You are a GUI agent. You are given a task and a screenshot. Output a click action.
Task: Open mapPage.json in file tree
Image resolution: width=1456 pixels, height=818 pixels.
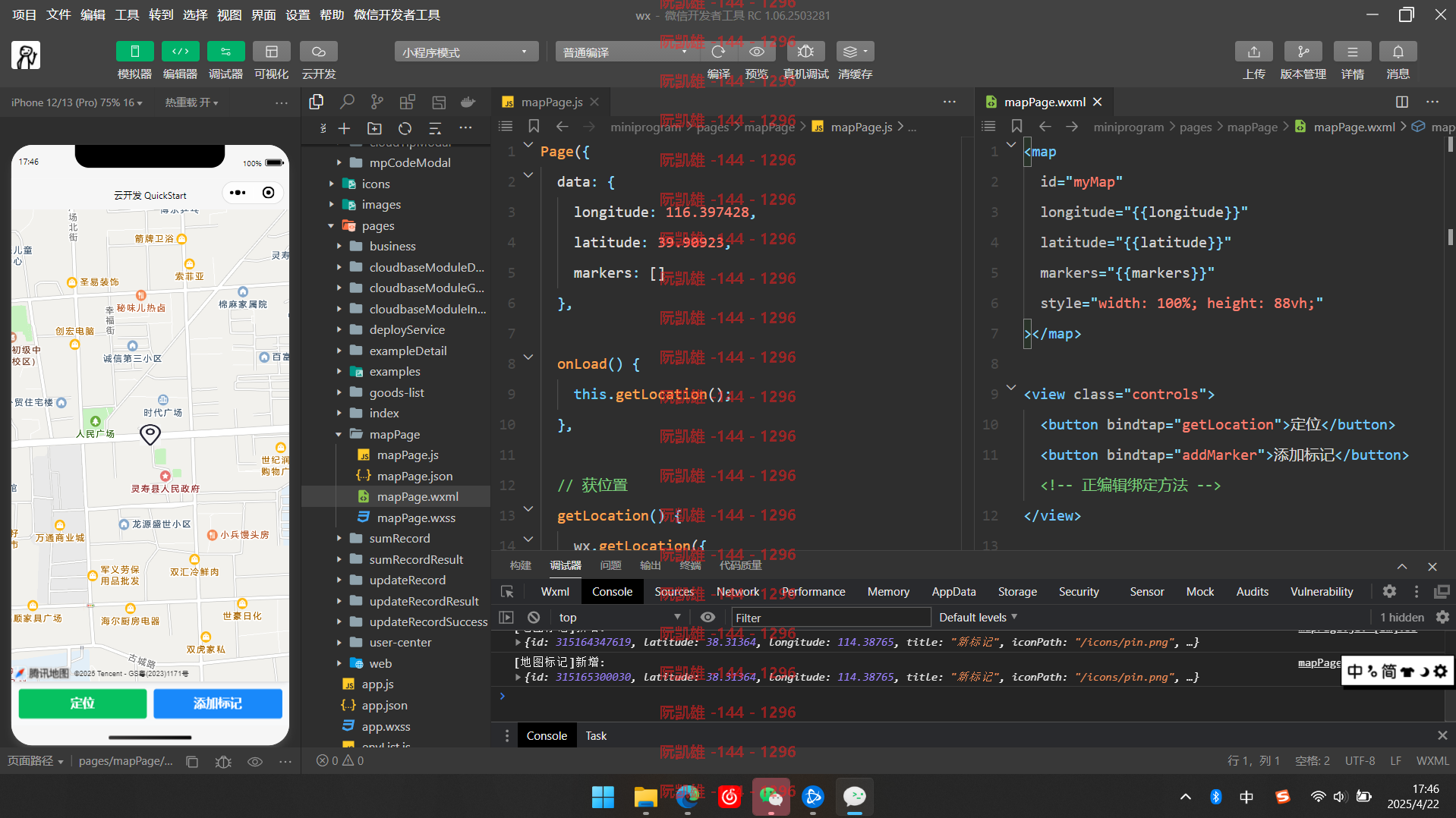pyautogui.click(x=414, y=476)
